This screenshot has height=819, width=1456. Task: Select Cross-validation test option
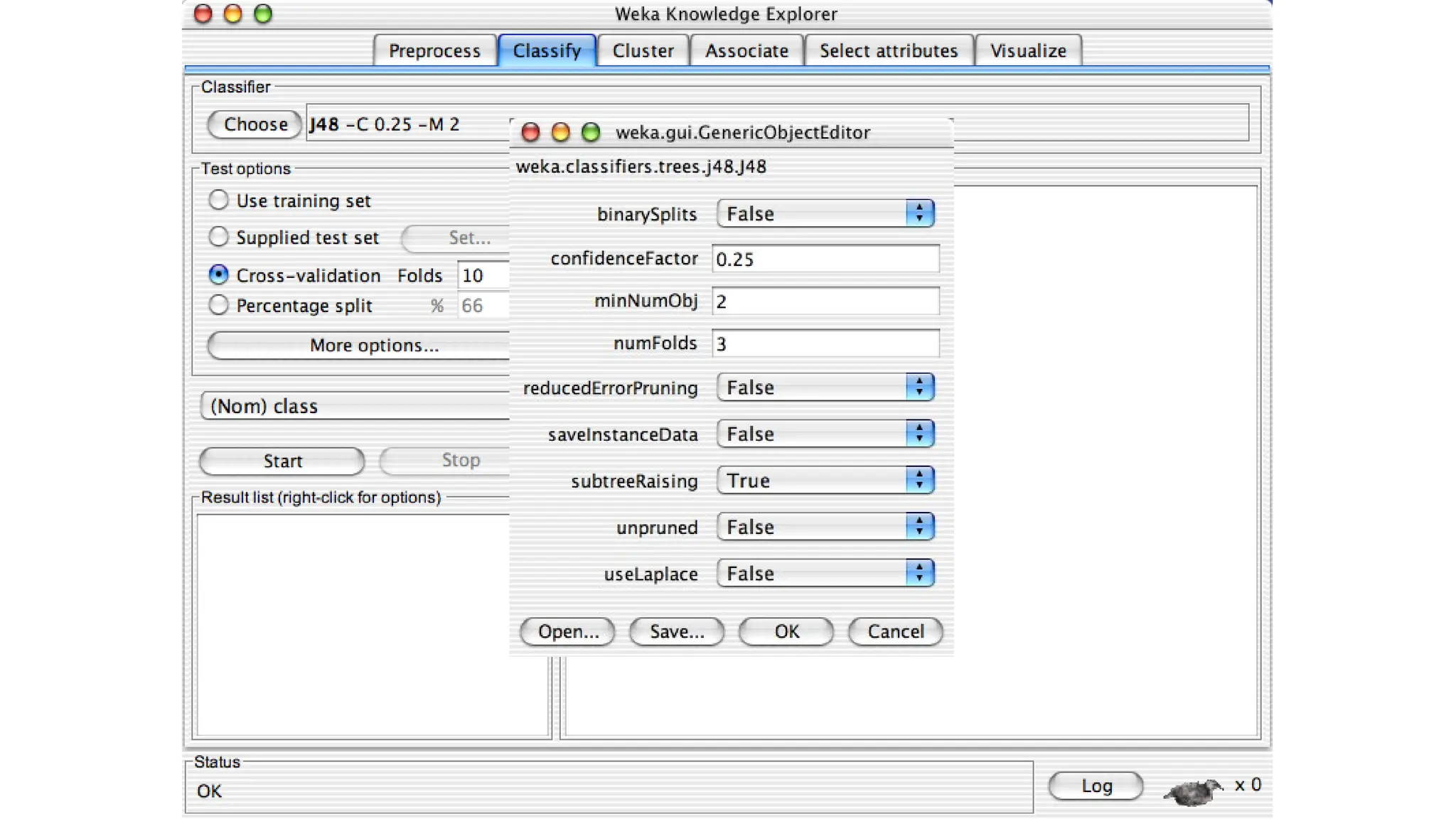pyautogui.click(x=219, y=274)
